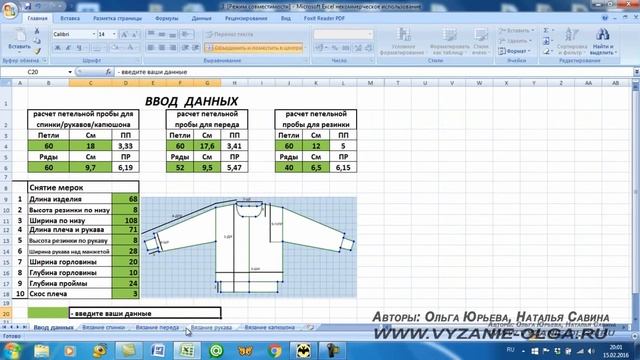Switch to sheet tab Вязание переда
640x360 pixels.
pos(157,327)
